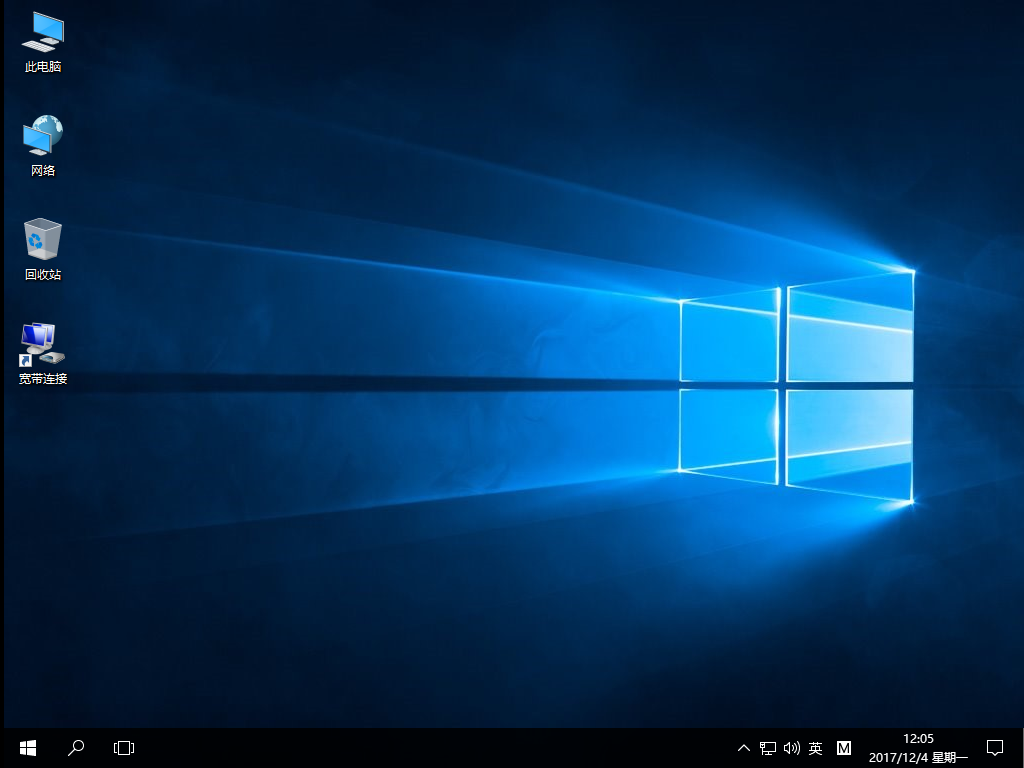This screenshot has width=1024, height=768.
Task: Open 此电脑 (This PC) desktop icon
Action: 41,35
